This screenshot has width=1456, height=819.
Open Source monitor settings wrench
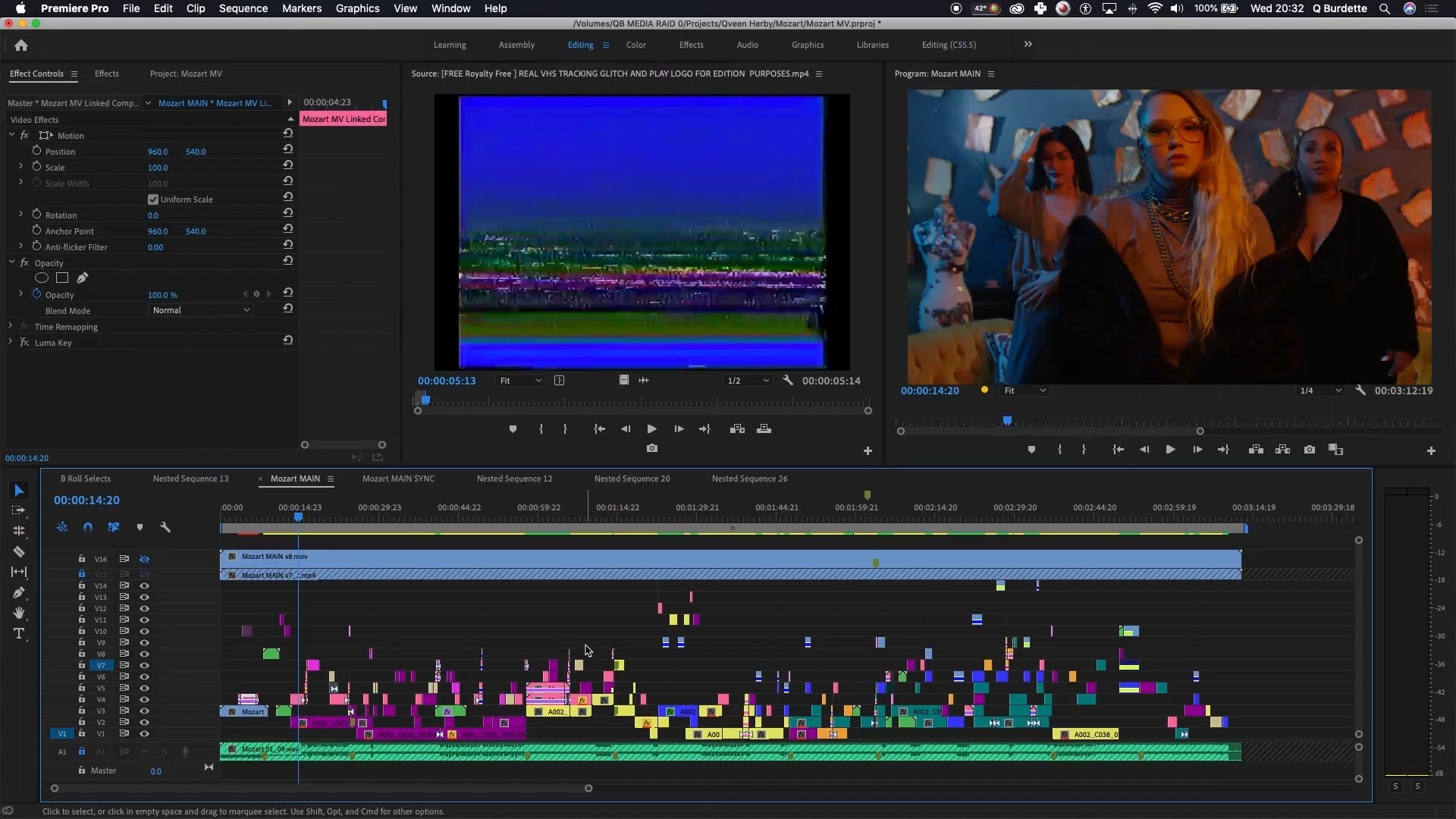click(788, 381)
